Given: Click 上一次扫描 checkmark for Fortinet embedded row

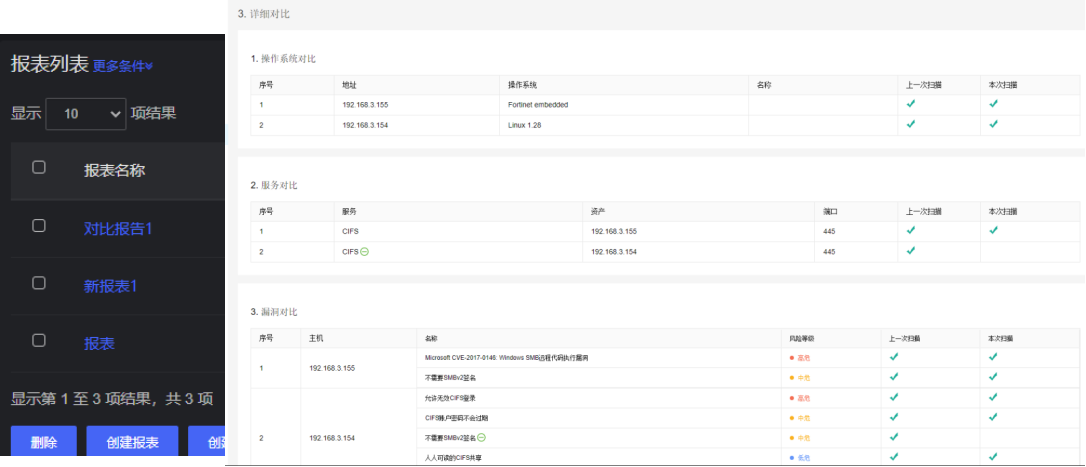Looking at the screenshot, I should tap(910, 104).
